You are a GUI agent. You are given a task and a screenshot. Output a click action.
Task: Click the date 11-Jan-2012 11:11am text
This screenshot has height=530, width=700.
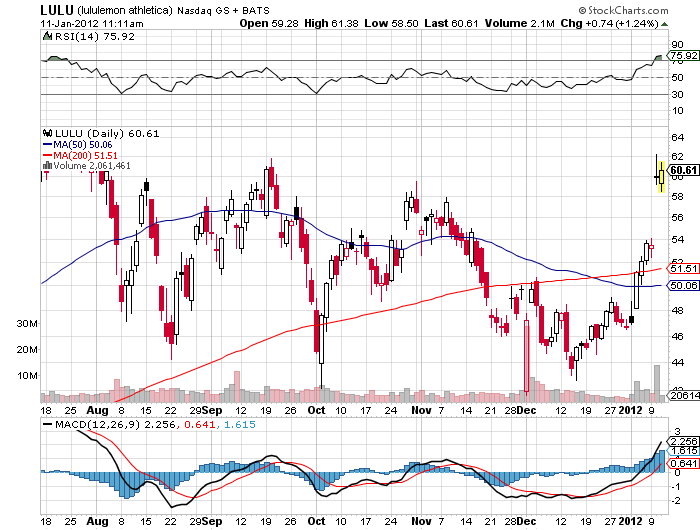(x=92, y=24)
